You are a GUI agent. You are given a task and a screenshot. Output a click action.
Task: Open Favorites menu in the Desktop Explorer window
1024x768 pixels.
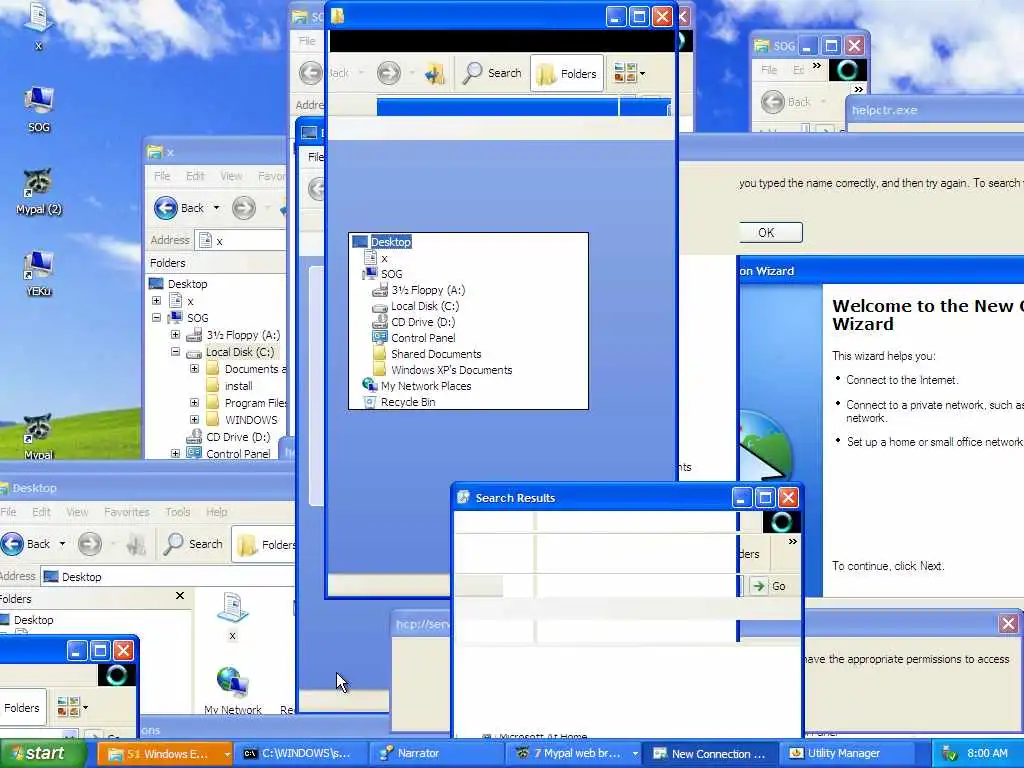click(127, 512)
